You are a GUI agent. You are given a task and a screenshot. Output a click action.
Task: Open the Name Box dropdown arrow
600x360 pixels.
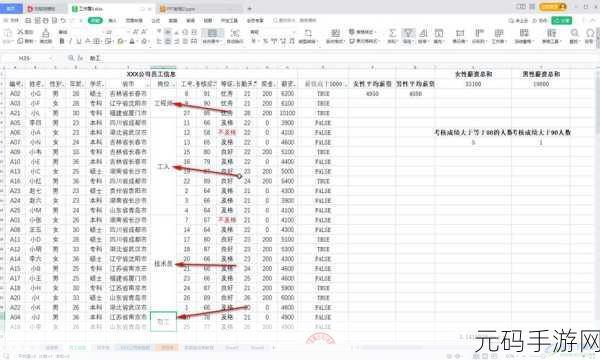click(50, 58)
